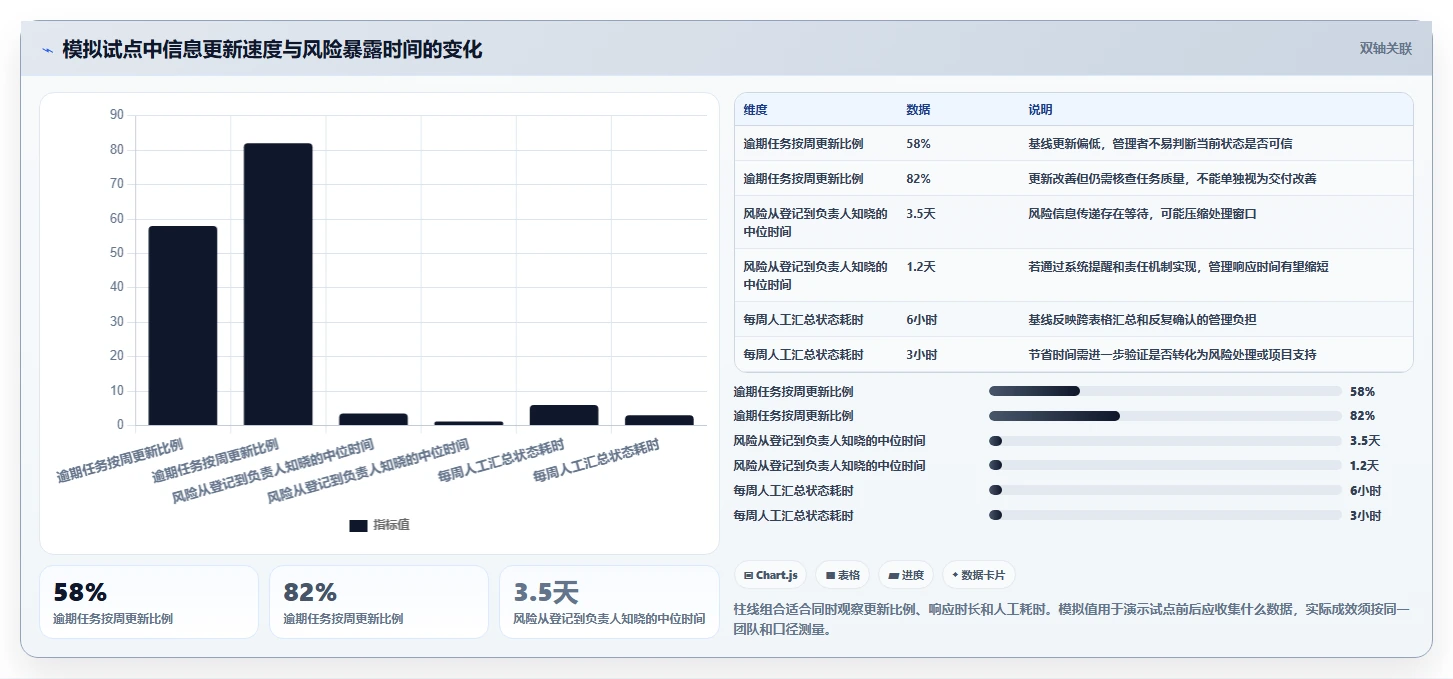The width and height of the screenshot is (1453, 679).
Task: Click the y-axis label 90
Action: (116, 115)
